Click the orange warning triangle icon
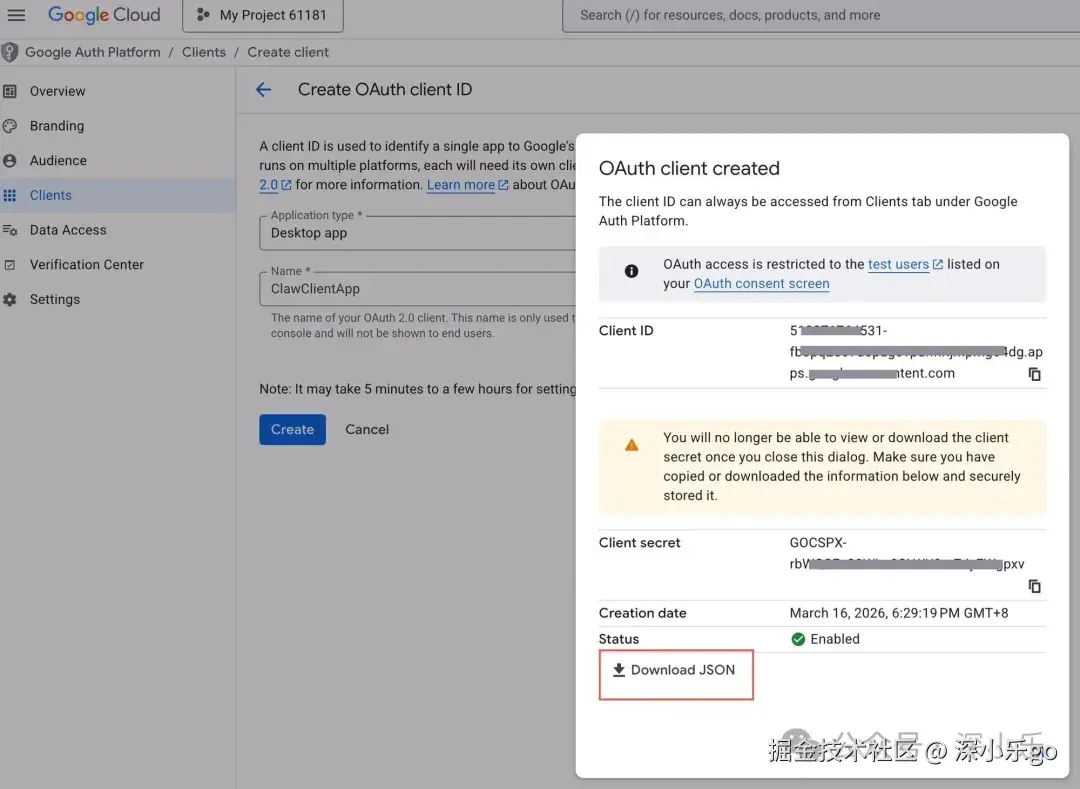 pos(631,445)
